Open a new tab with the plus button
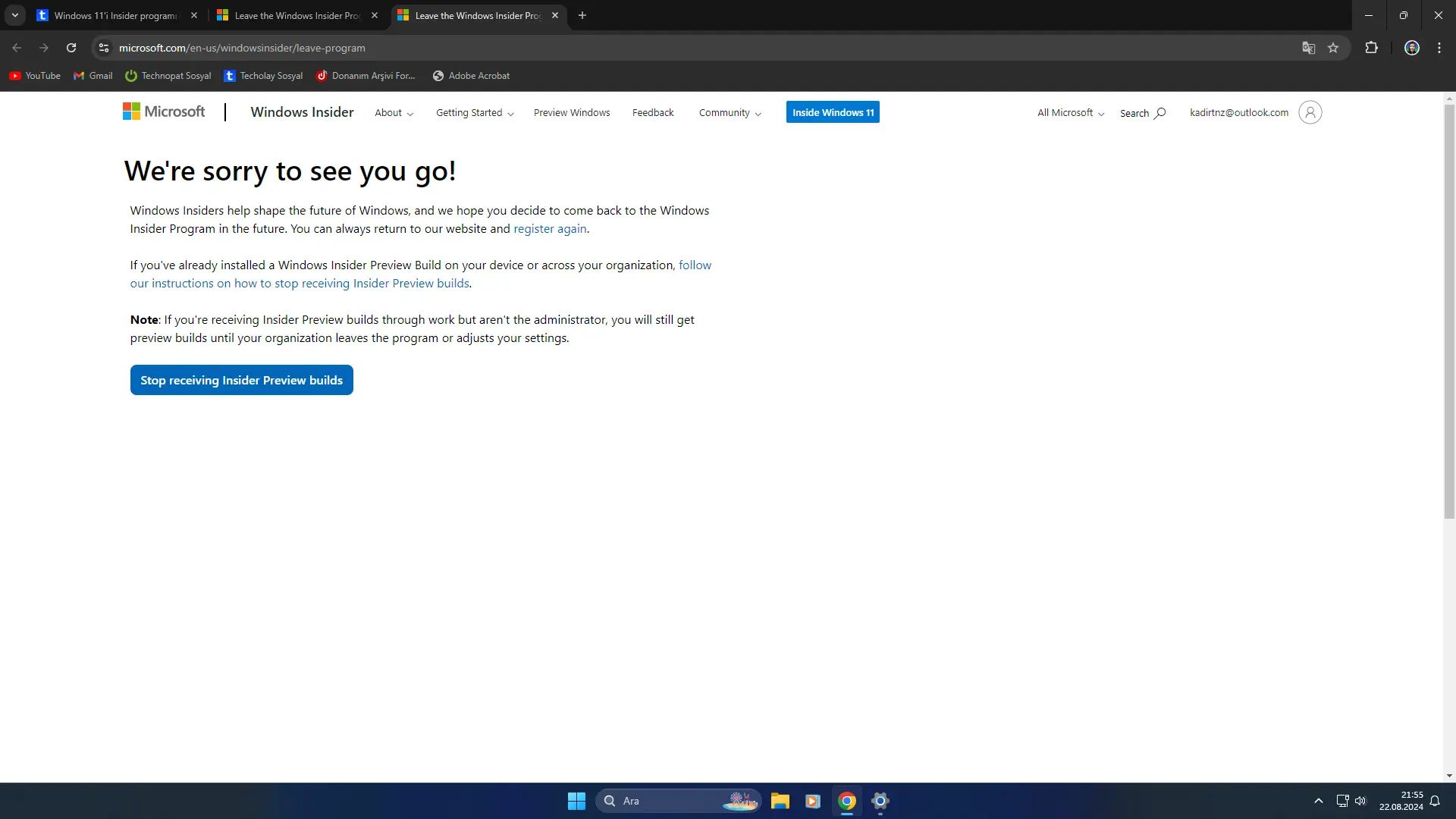 582,15
